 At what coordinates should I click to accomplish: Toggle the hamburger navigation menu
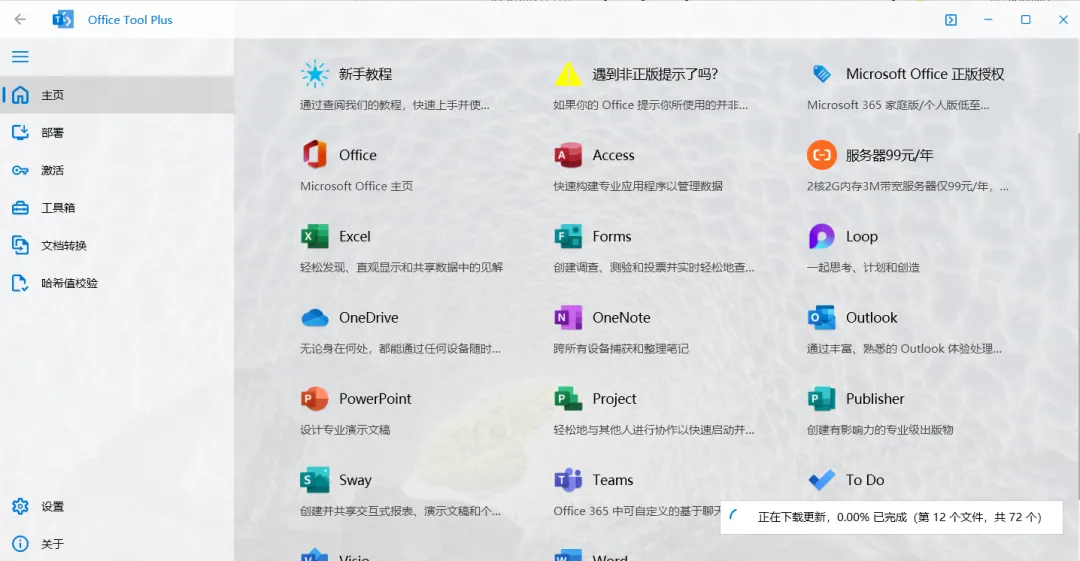coord(20,57)
